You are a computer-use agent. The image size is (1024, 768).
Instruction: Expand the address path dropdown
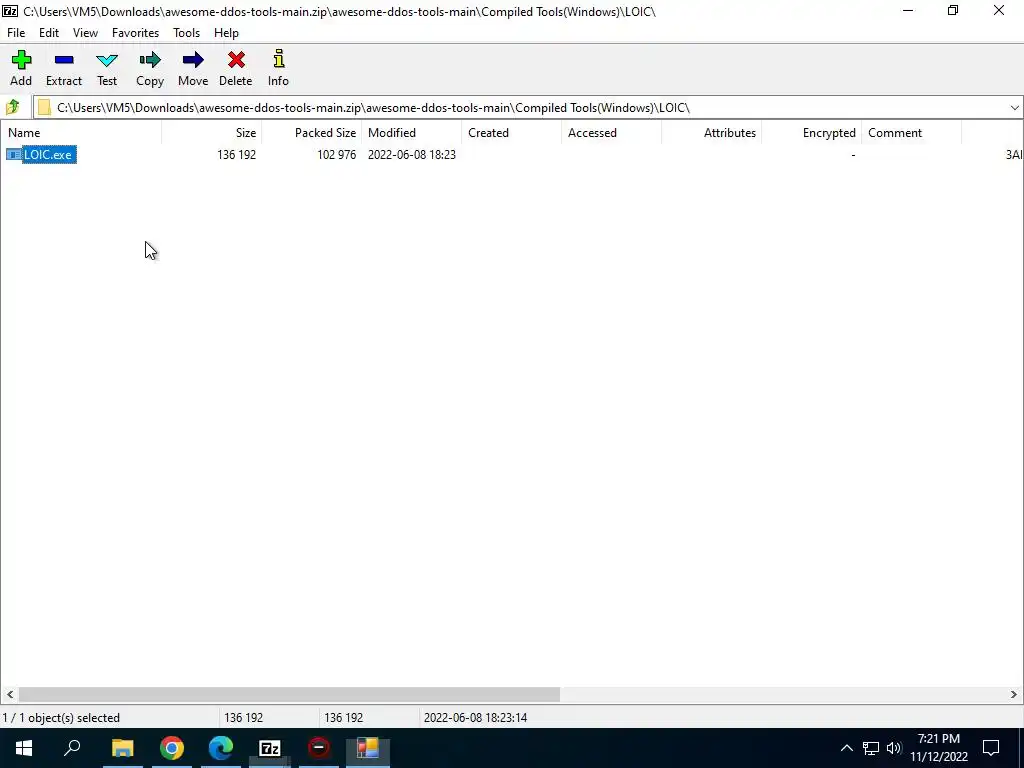click(1014, 108)
